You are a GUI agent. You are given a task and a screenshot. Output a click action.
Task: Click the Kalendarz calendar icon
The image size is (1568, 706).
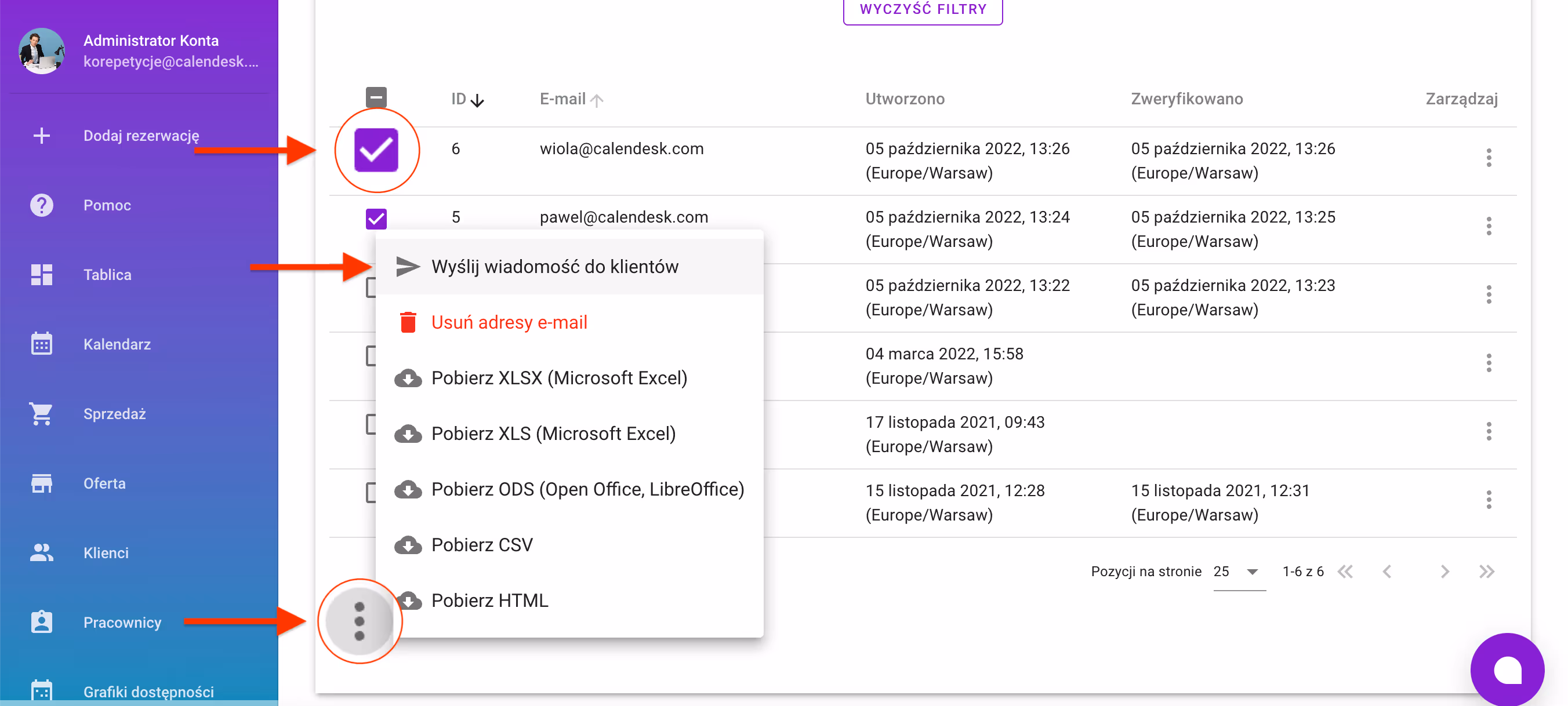pos(41,344)
